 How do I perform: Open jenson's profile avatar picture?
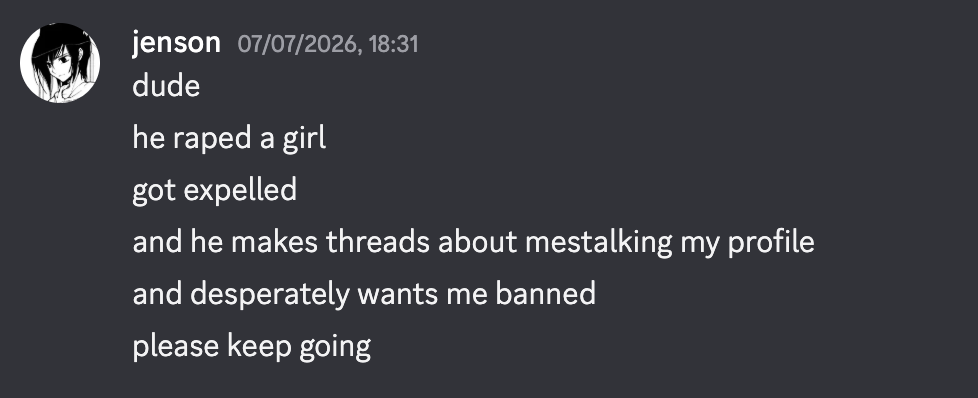pyautogui.click(x=60, y=62)
